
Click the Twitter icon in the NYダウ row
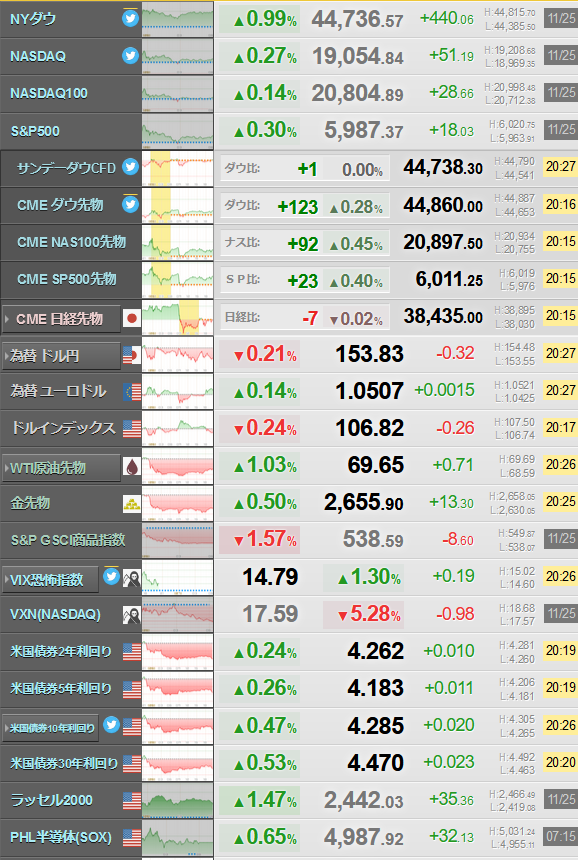point(130,19)
